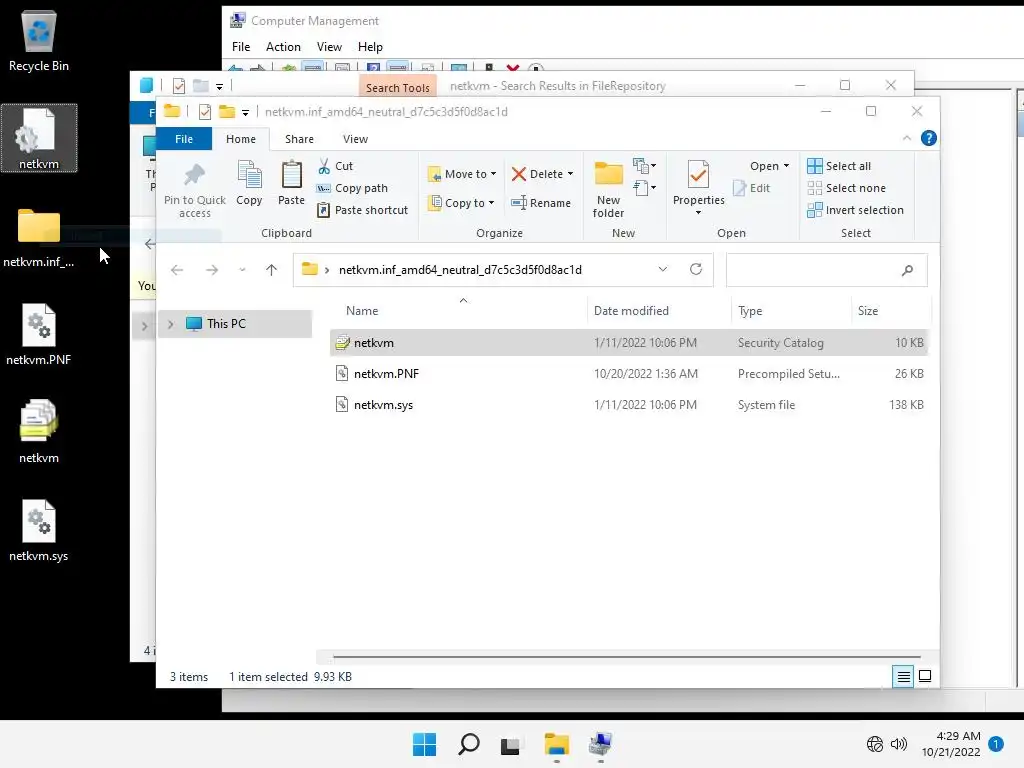Open Help menu in Computer Management
The height and width of the screenshot is (768, 1024).
[x=370, y=47]
